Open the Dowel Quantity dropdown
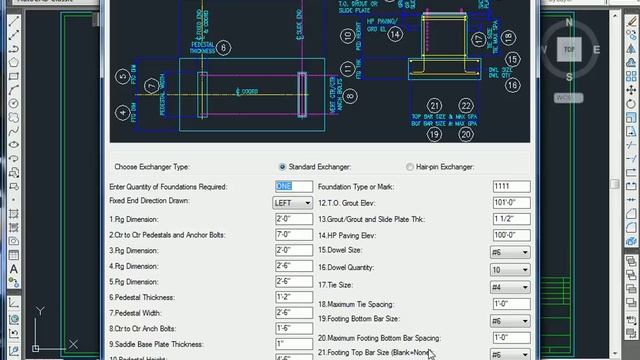This screenshot has width=640, height=360. (510, 270)
